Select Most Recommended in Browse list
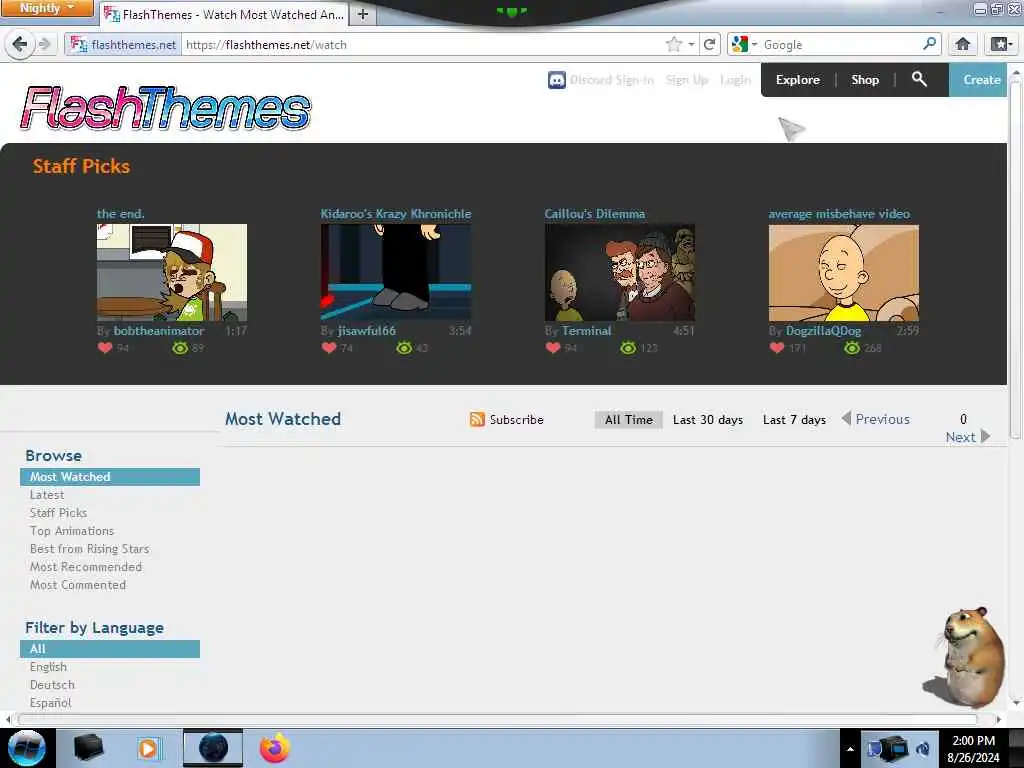Screen dimensions: 1024x768 [x=86, y=567]
